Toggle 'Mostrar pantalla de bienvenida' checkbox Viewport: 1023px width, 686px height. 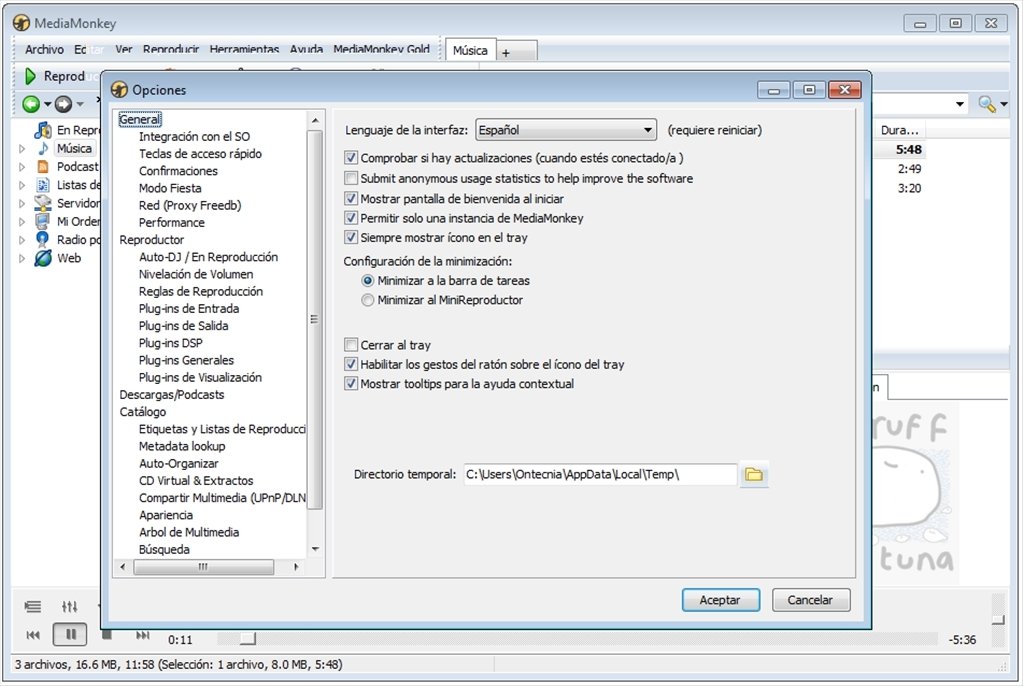point(351,198)
